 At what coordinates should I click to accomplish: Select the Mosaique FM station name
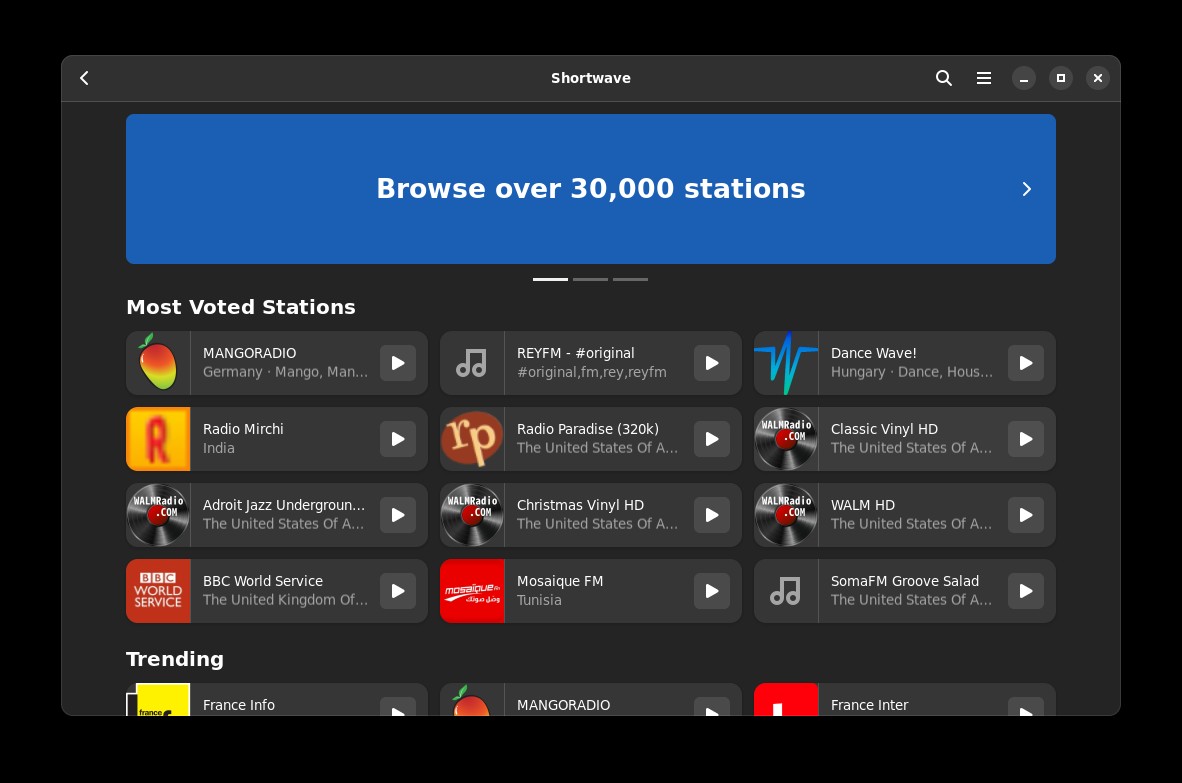tap(560, 582)
